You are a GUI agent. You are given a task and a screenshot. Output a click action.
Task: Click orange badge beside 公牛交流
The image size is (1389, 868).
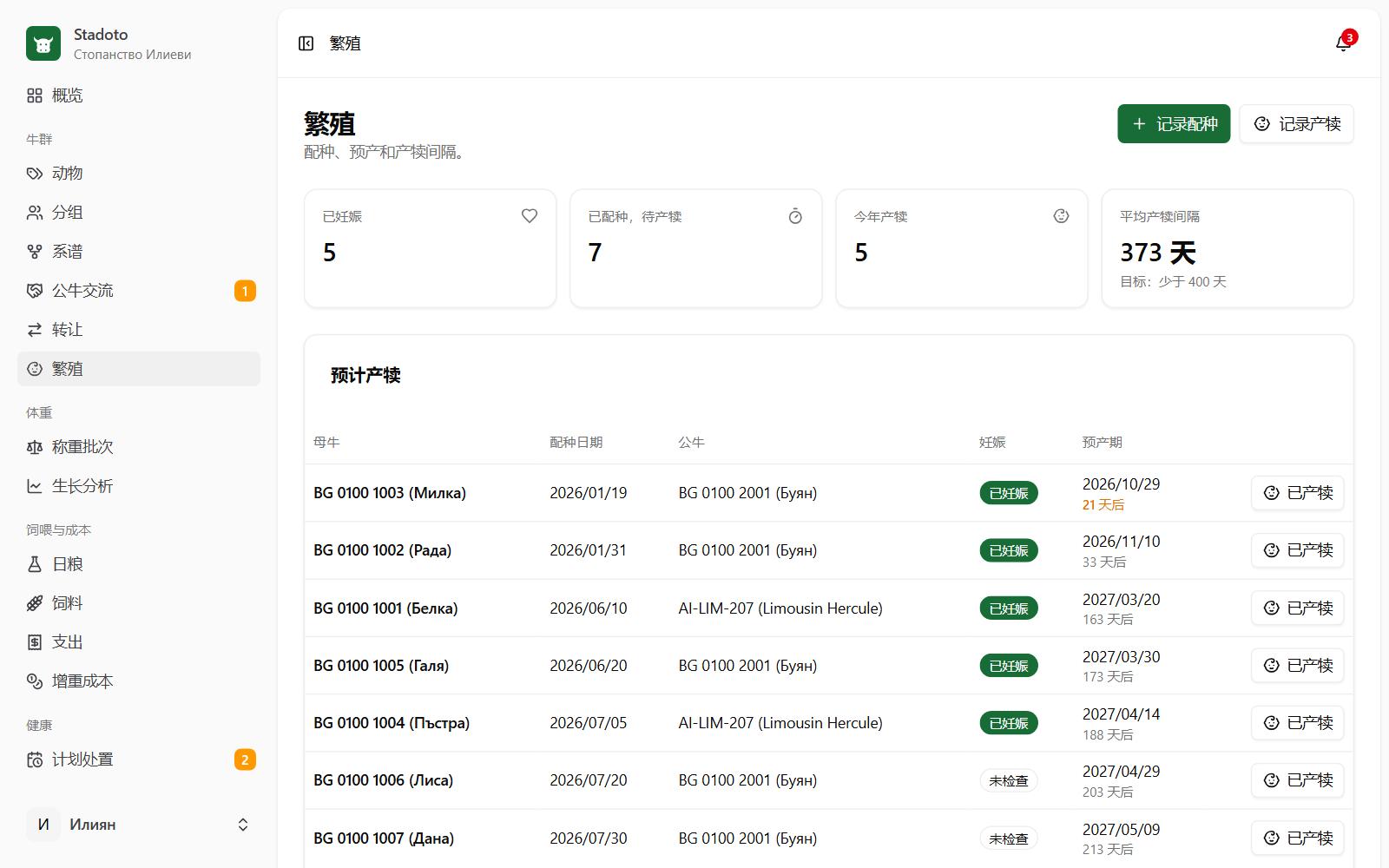pos(245,291)
